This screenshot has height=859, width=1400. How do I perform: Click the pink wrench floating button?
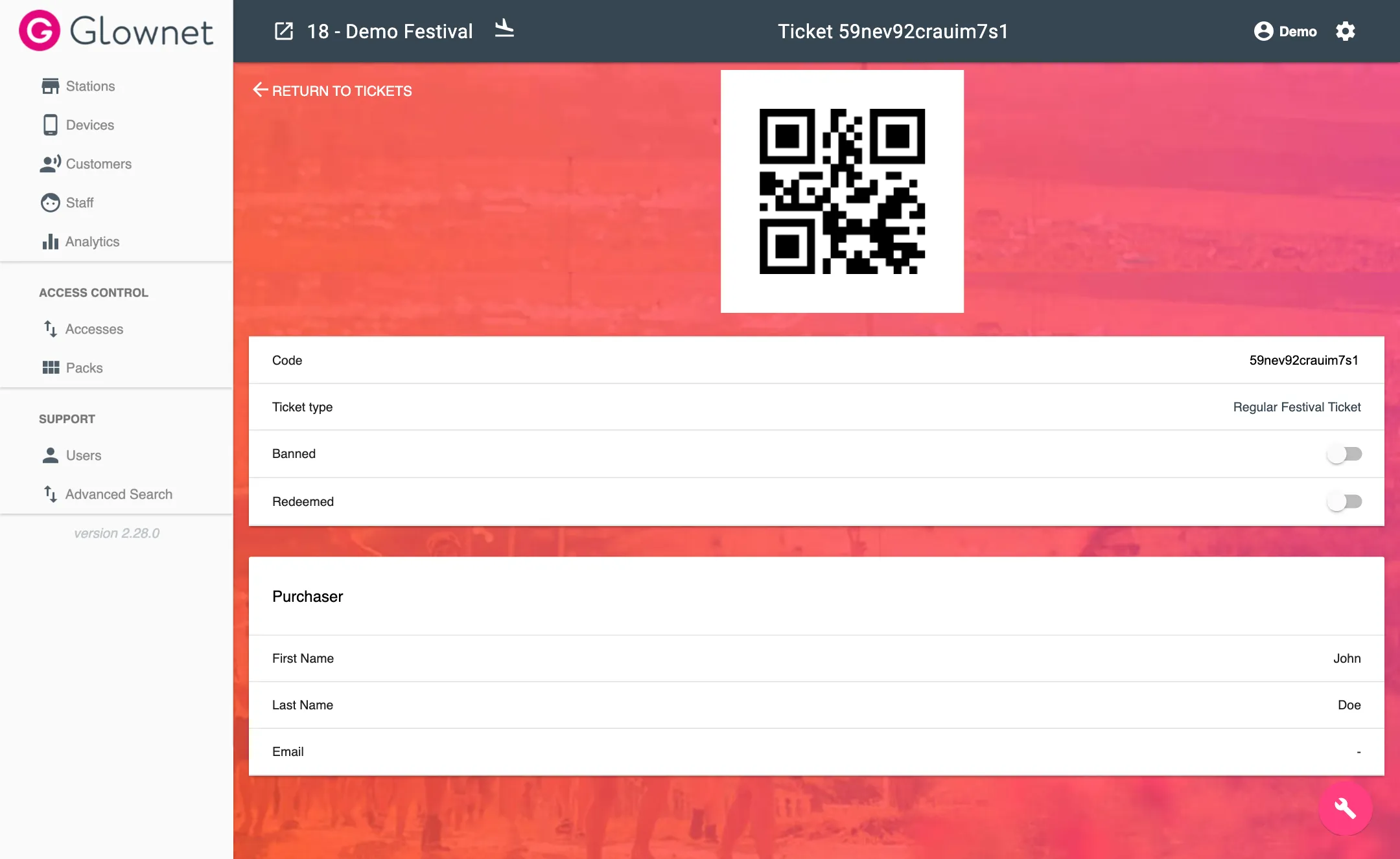1345,808
